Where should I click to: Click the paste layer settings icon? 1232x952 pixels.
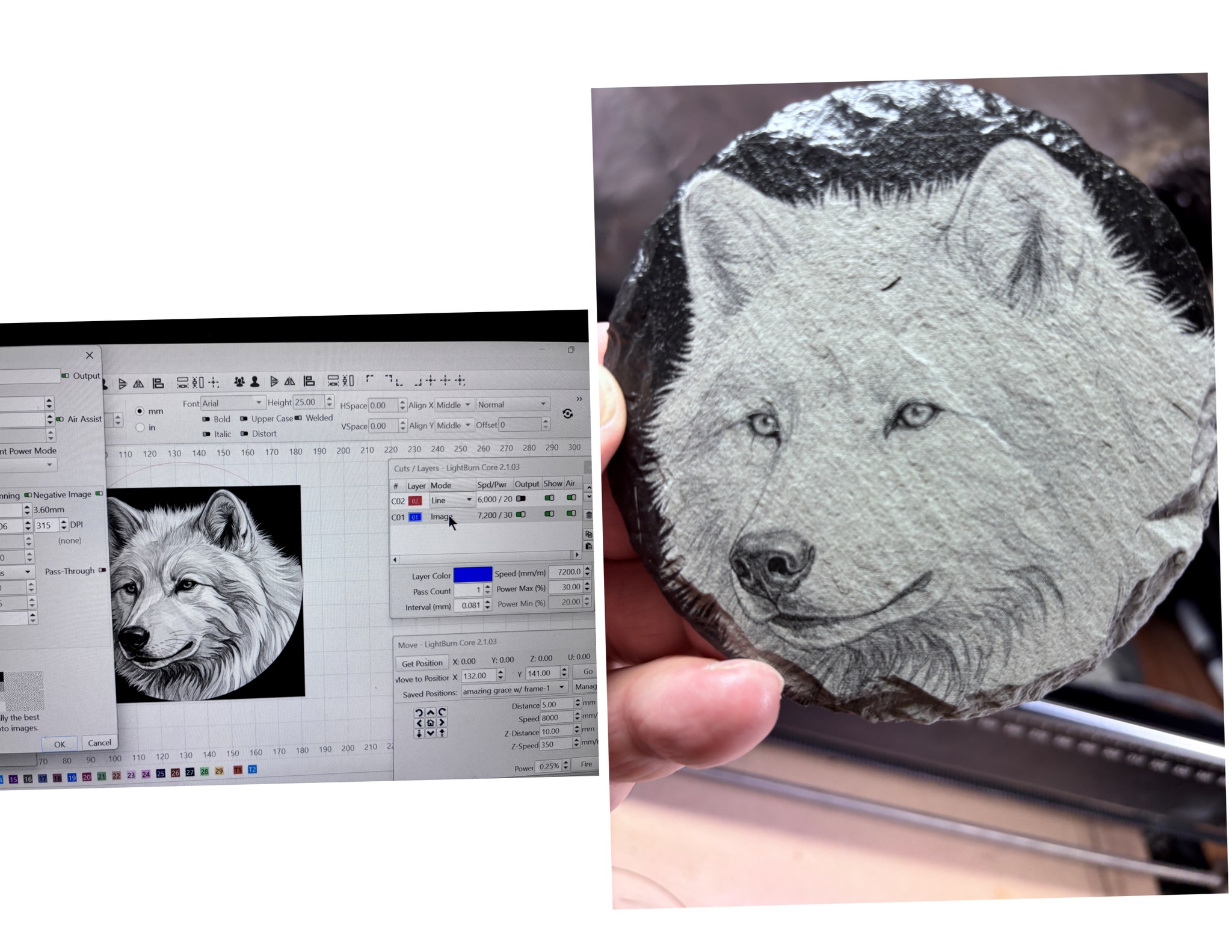[x=589, y=546]
